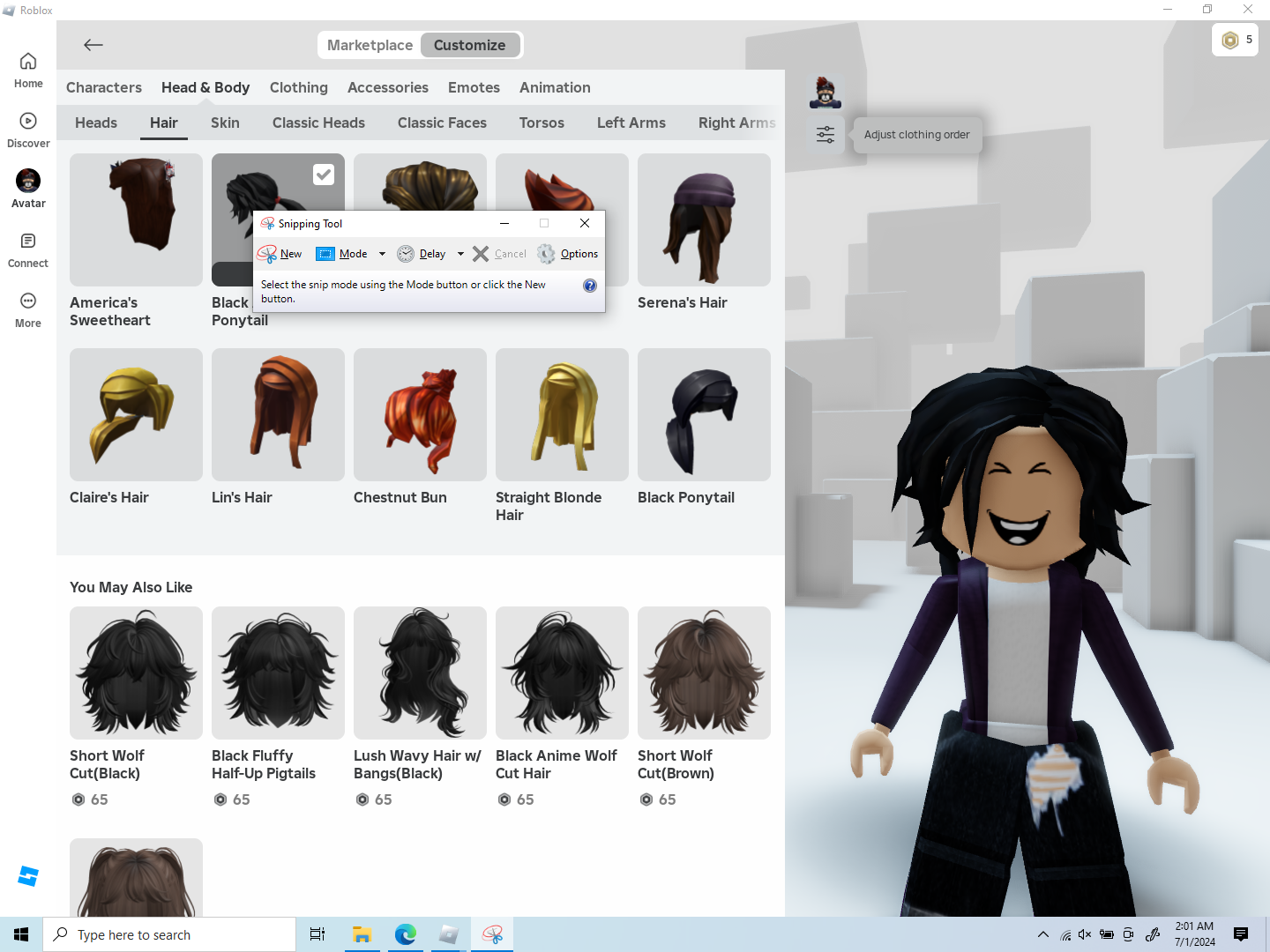Equip Straight Blonde Hair
This screenshot has height=952, width=1270.
(x=562, y=414)
